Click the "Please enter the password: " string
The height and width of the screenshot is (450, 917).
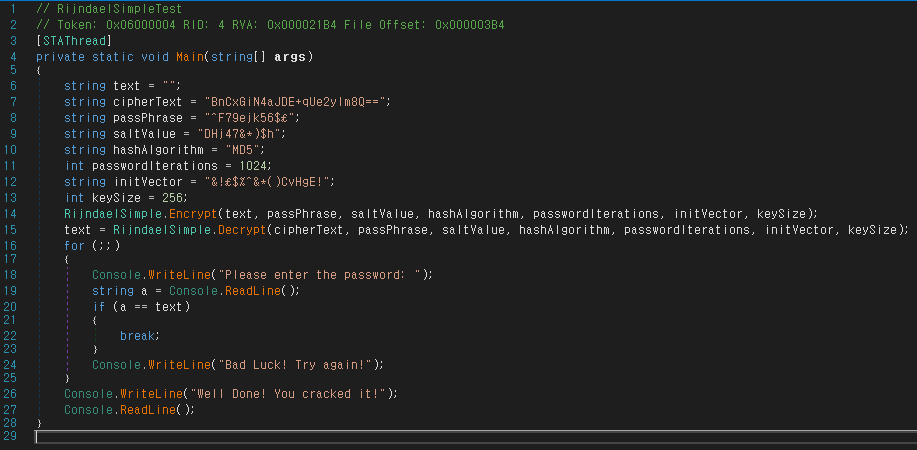320,274
